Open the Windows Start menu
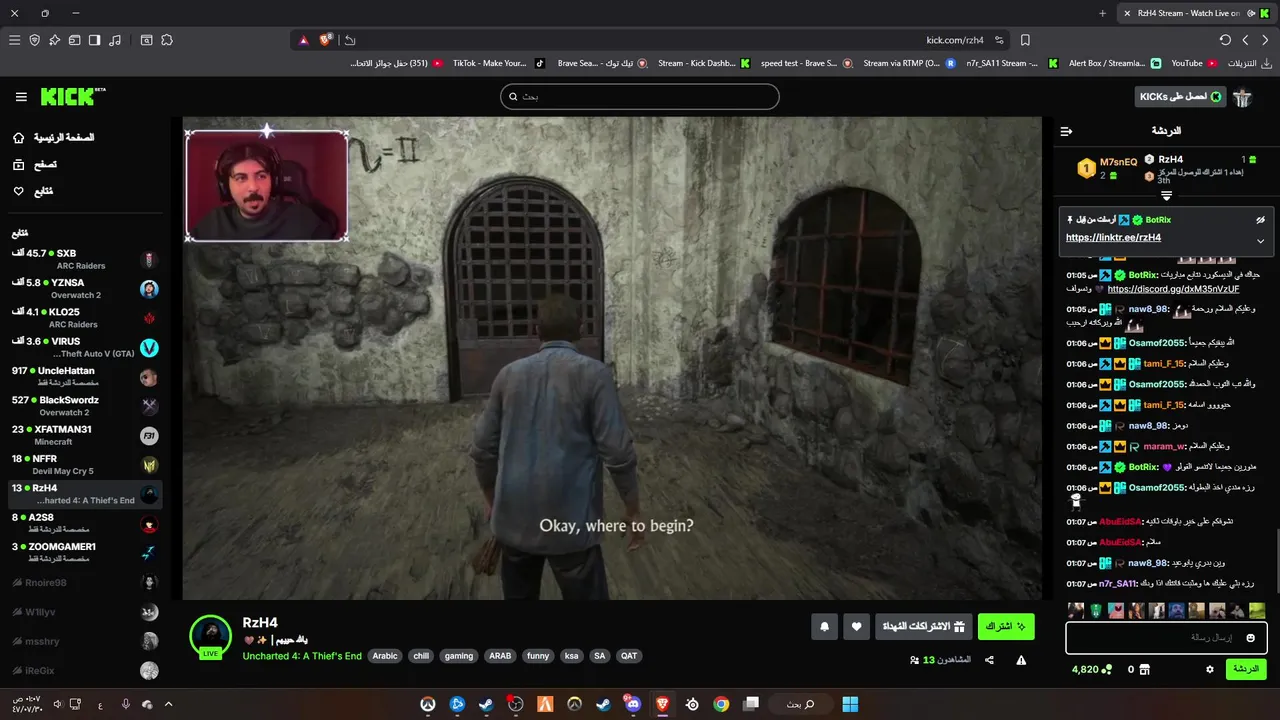Screen dimensions: 1280x720 click(850, 704)
